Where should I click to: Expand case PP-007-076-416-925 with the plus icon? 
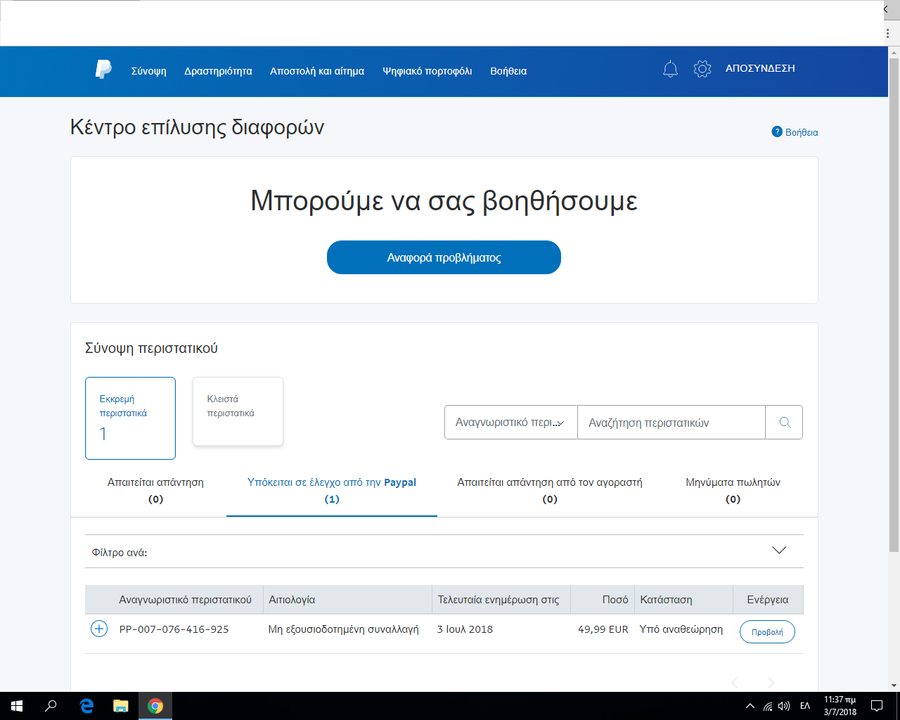tap(99, 629)
